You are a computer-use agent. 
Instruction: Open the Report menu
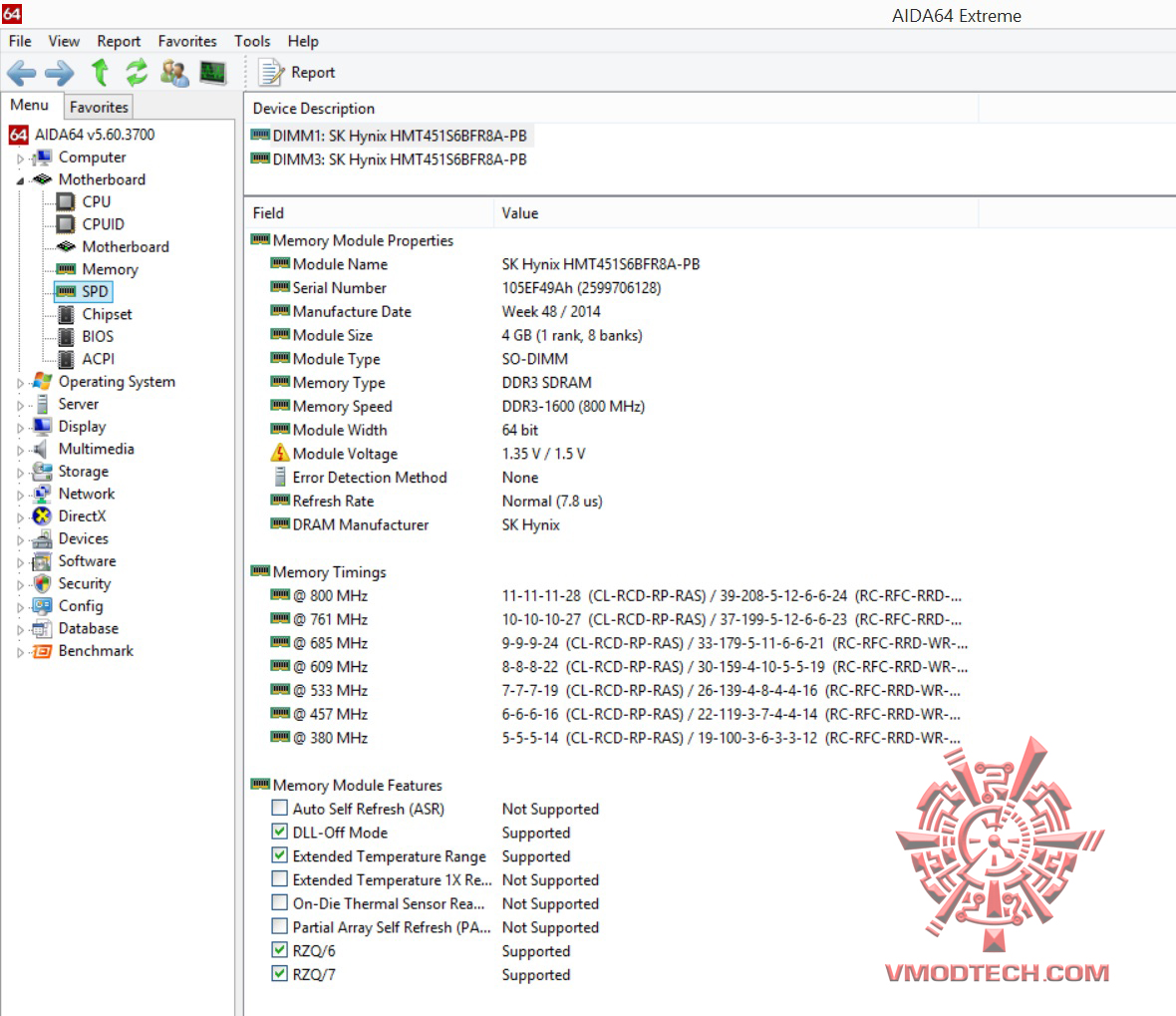click(x=119, y=41)
